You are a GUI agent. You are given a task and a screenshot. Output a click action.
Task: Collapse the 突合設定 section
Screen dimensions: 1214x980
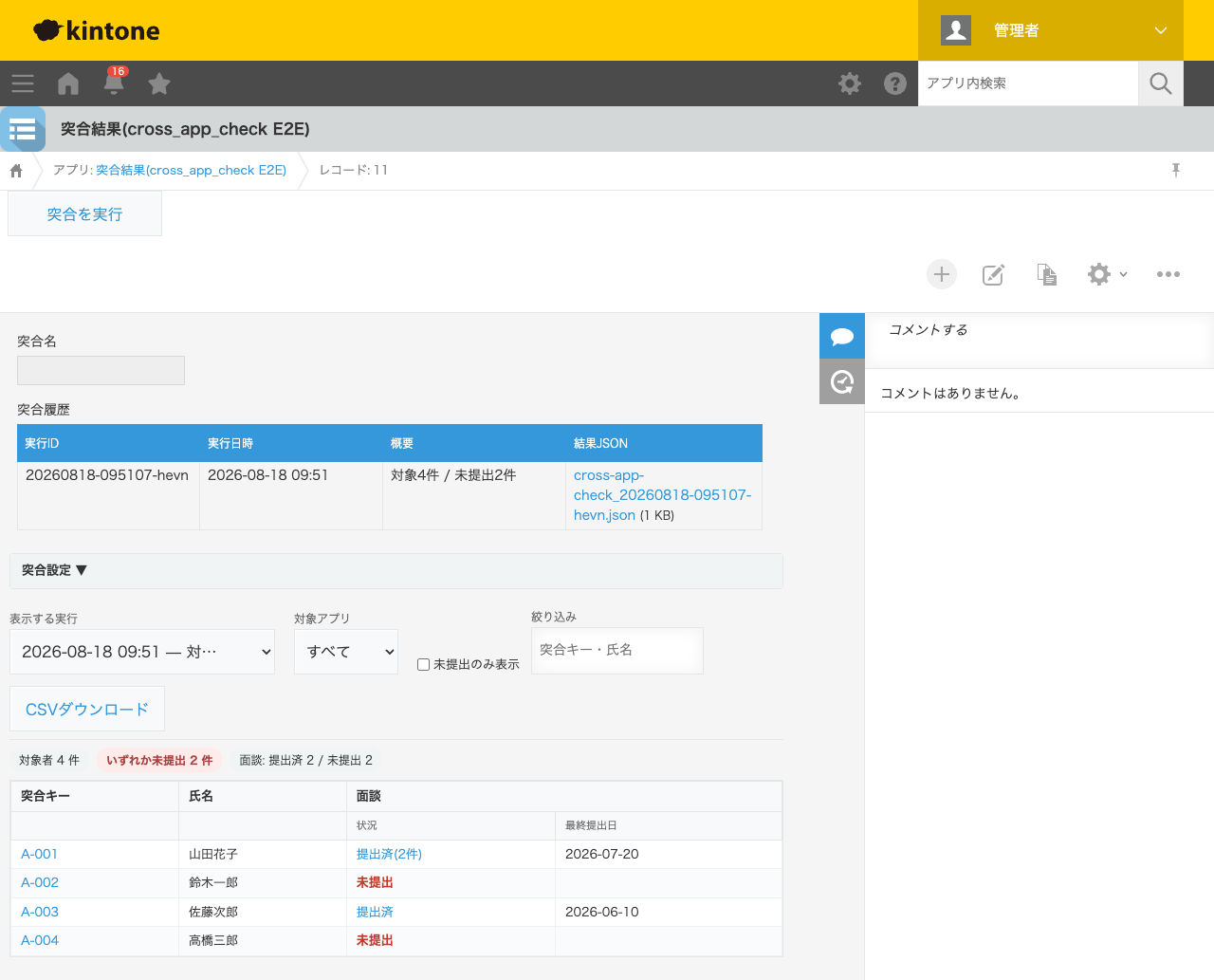pos(396,570)
